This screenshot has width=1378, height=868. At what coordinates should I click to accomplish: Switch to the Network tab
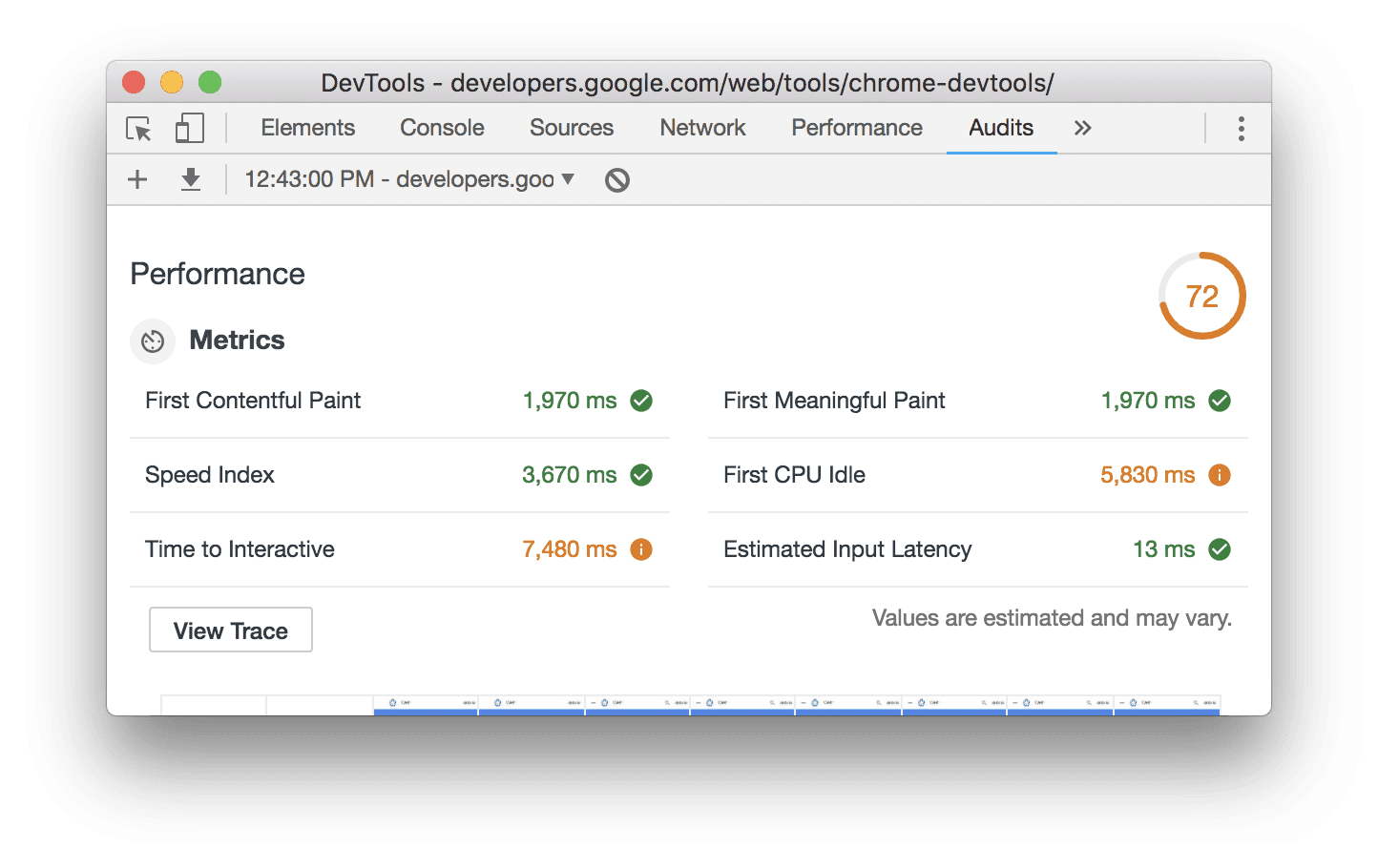point(702,127)
